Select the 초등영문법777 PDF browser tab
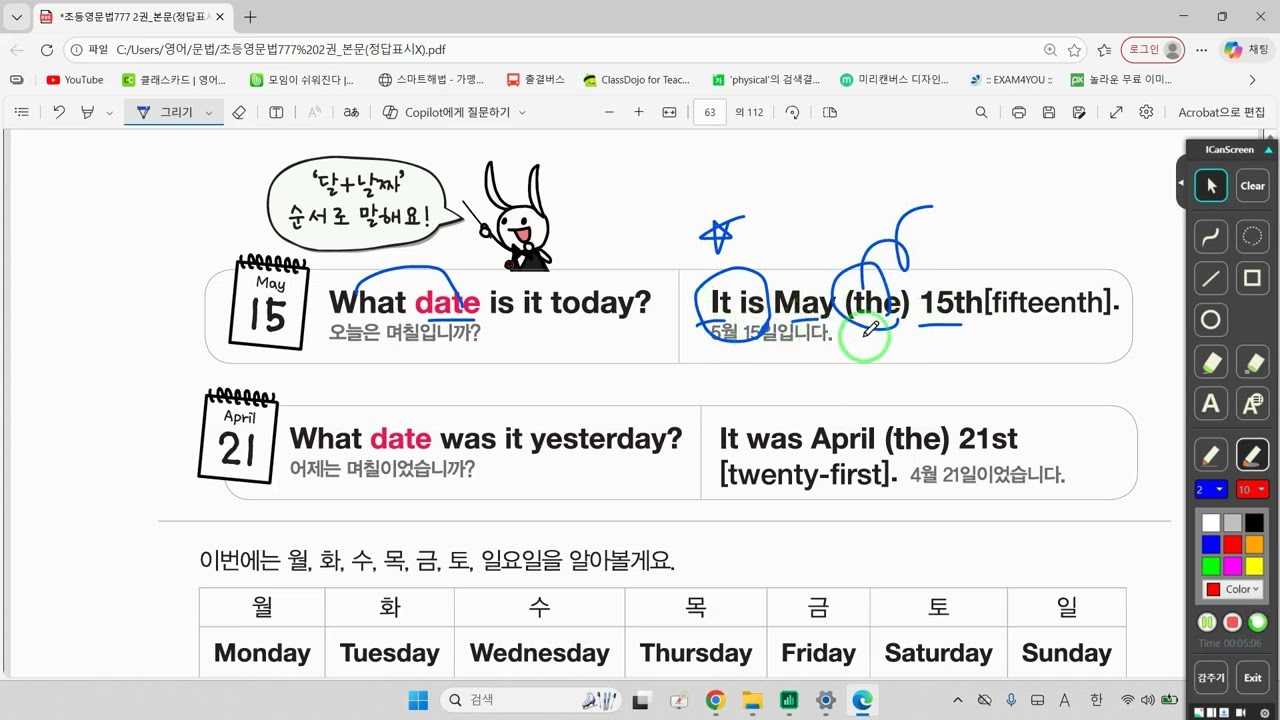Screen dimensions: 1280x720 [x=135, y=17]
